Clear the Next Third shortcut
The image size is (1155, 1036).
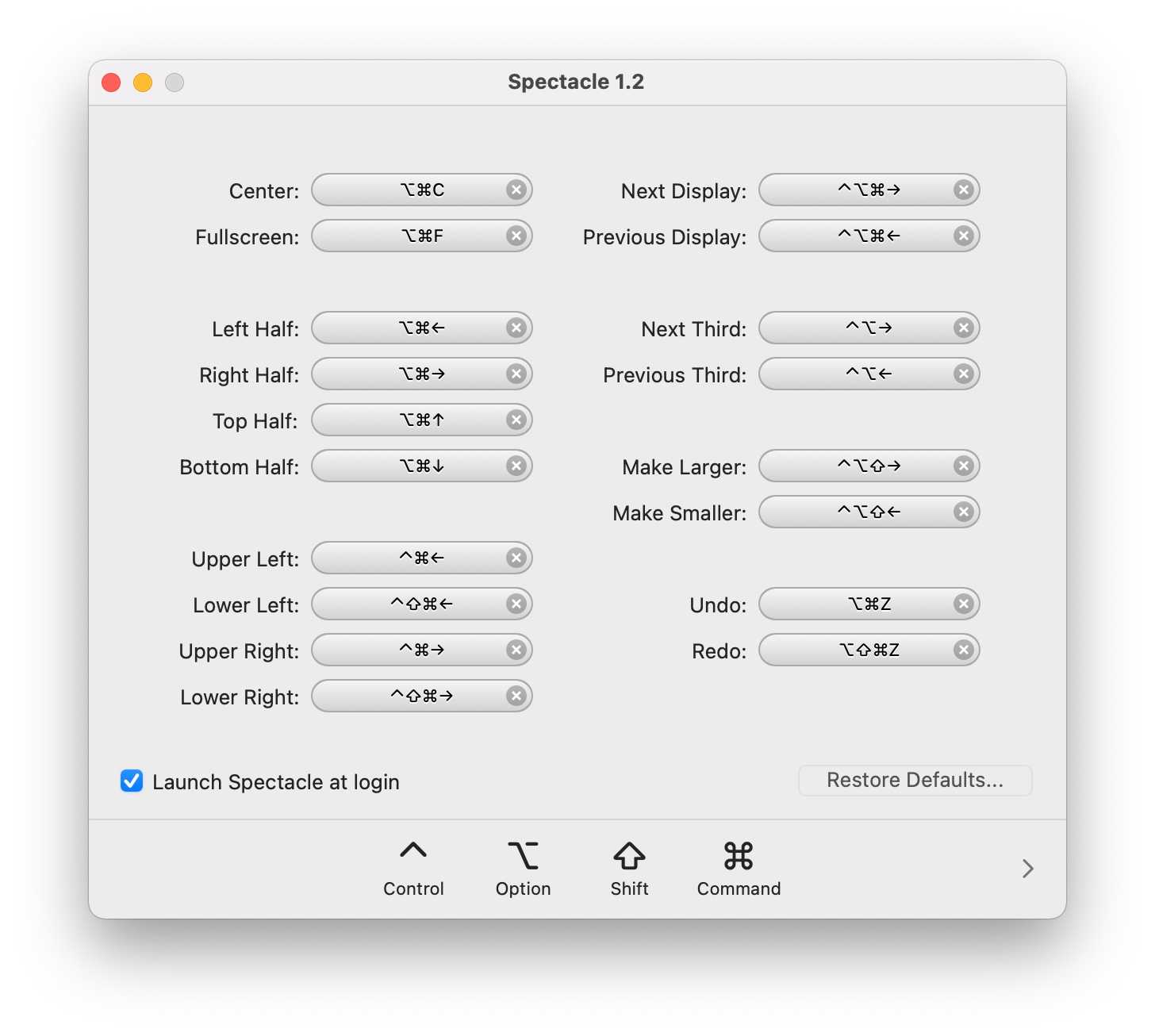point(964,328)
